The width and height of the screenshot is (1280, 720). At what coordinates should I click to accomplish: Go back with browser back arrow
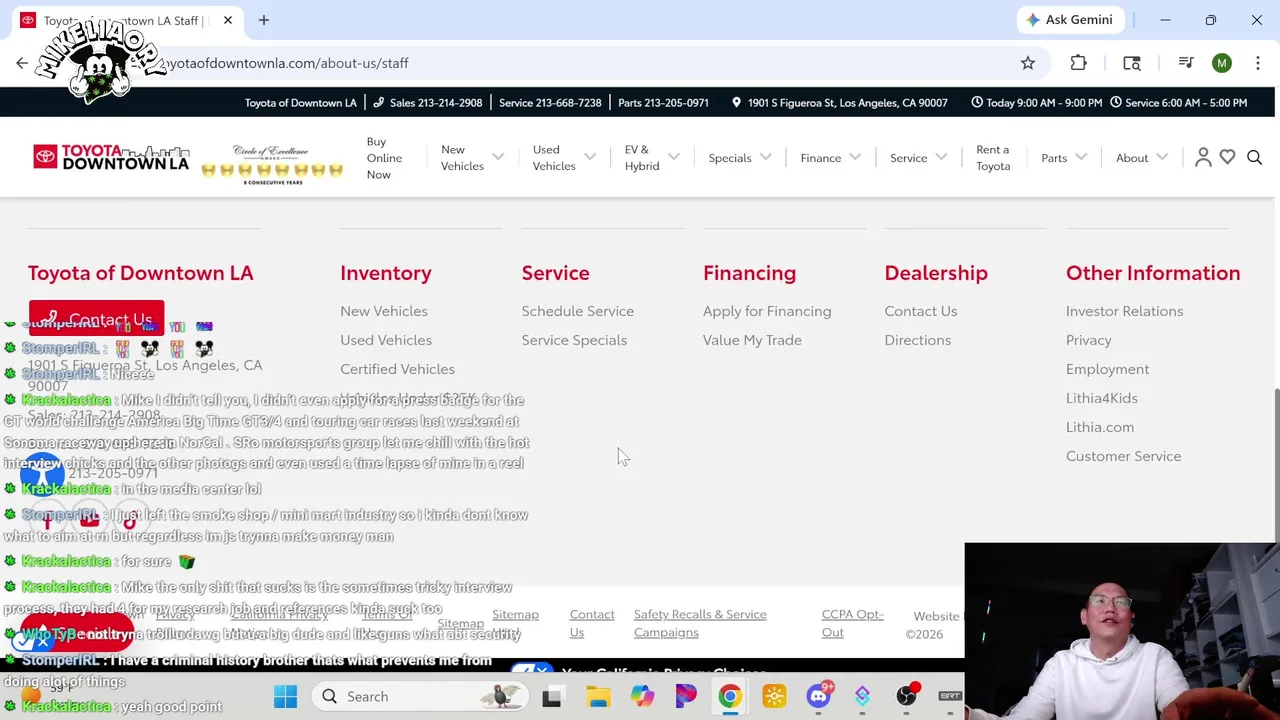pyautogui.click(x=22, y=63)
